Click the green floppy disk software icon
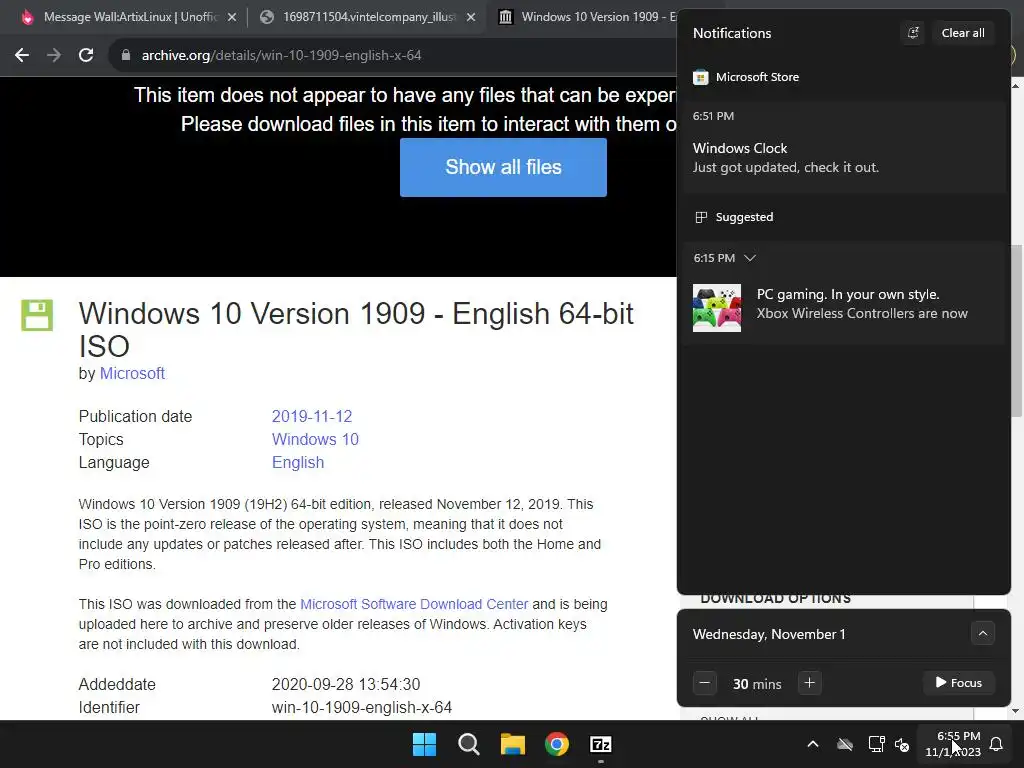 pyautogui.click(x=37, y=315)
